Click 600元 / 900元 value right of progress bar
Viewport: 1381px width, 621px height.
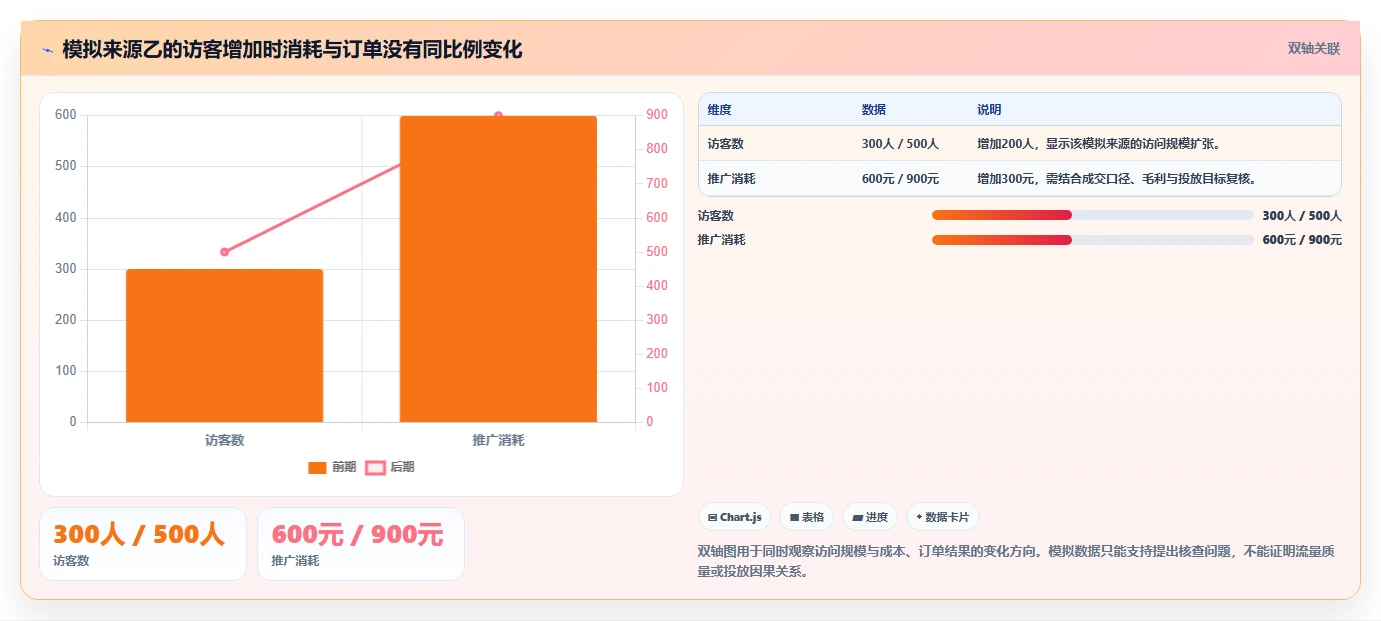1302,240
